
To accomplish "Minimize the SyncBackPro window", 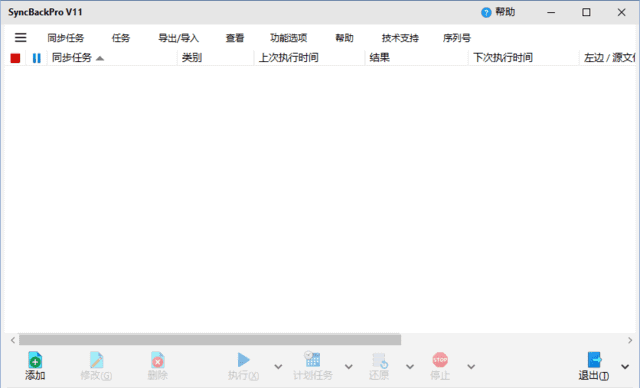I will pos(551,13).
